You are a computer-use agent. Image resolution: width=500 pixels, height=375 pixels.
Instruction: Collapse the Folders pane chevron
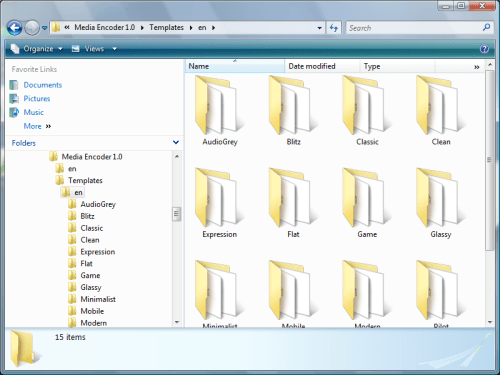(x=176, y=143)
